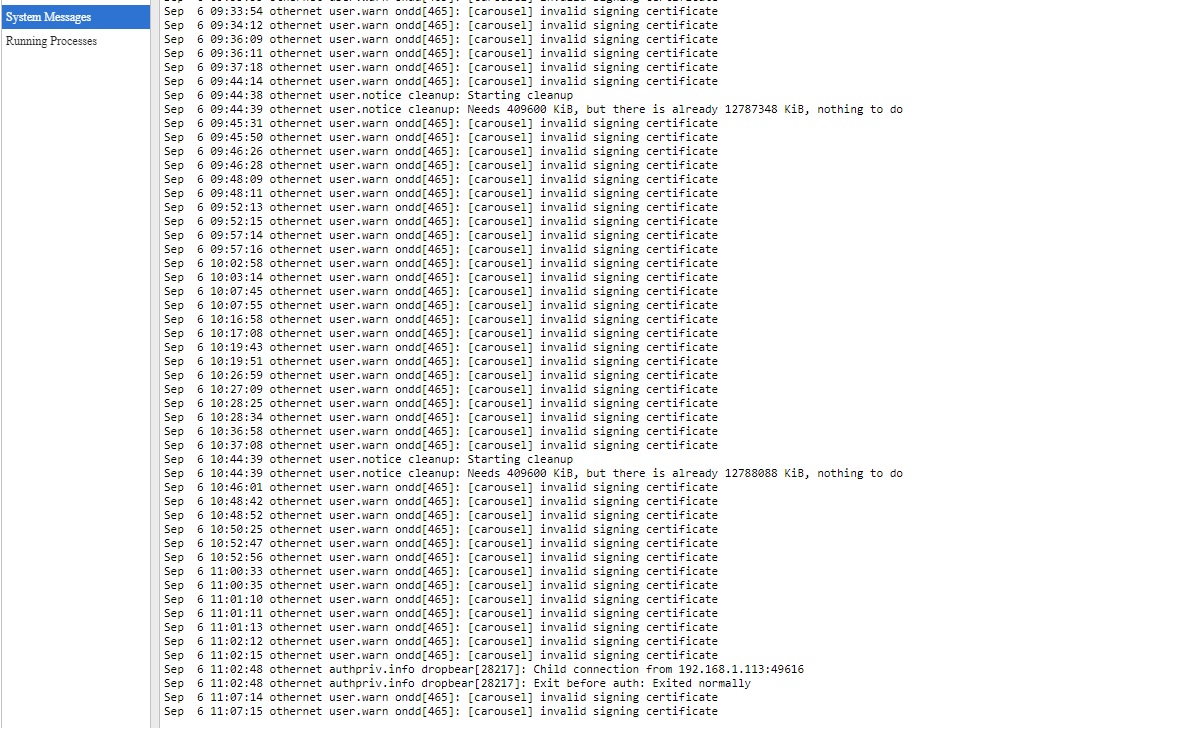This screenshot has height=738, width=1183.
Task: Click the 10:46:01 carousel warning entry
Action: coord(441,487)
